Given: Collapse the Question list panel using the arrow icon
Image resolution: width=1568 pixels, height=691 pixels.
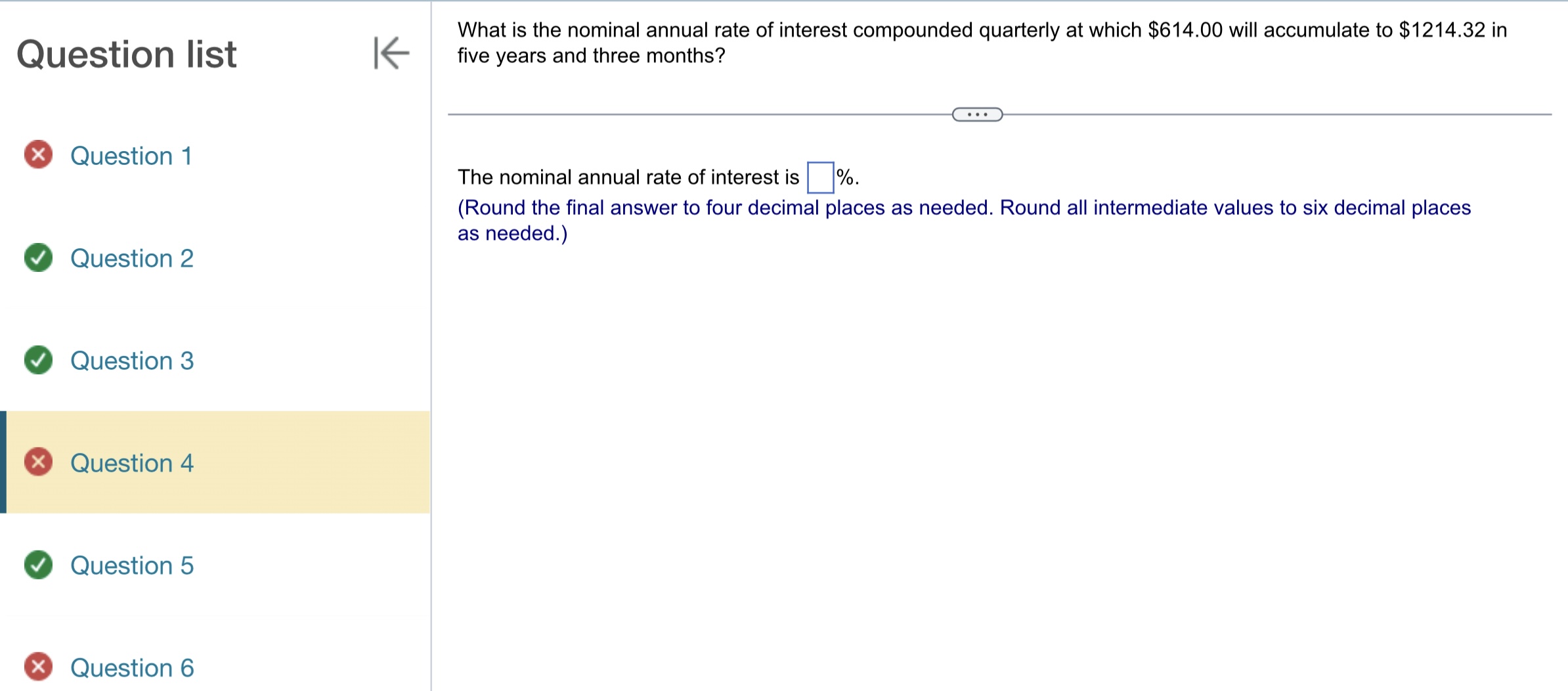Looking at the screenshot, I should pos(392,54).
